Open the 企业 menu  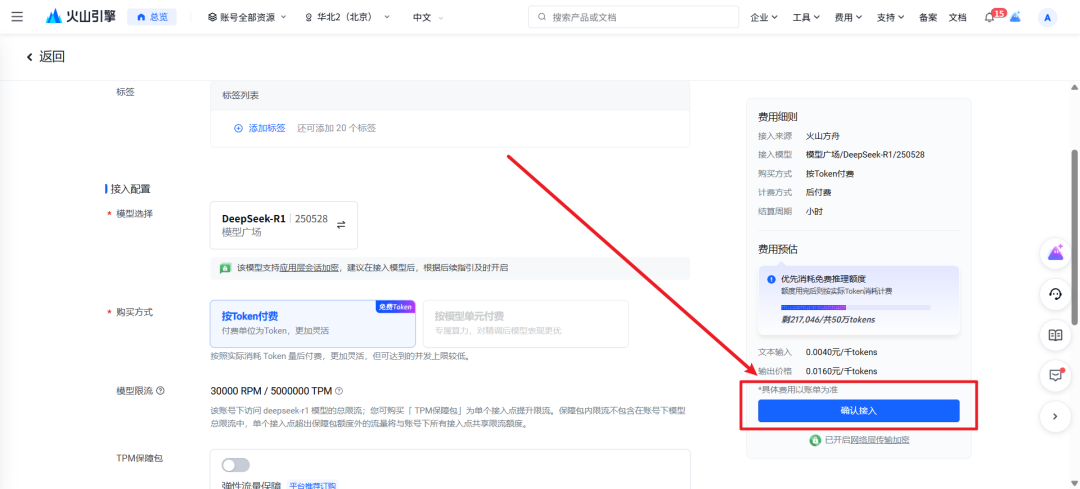click(764, 17)
